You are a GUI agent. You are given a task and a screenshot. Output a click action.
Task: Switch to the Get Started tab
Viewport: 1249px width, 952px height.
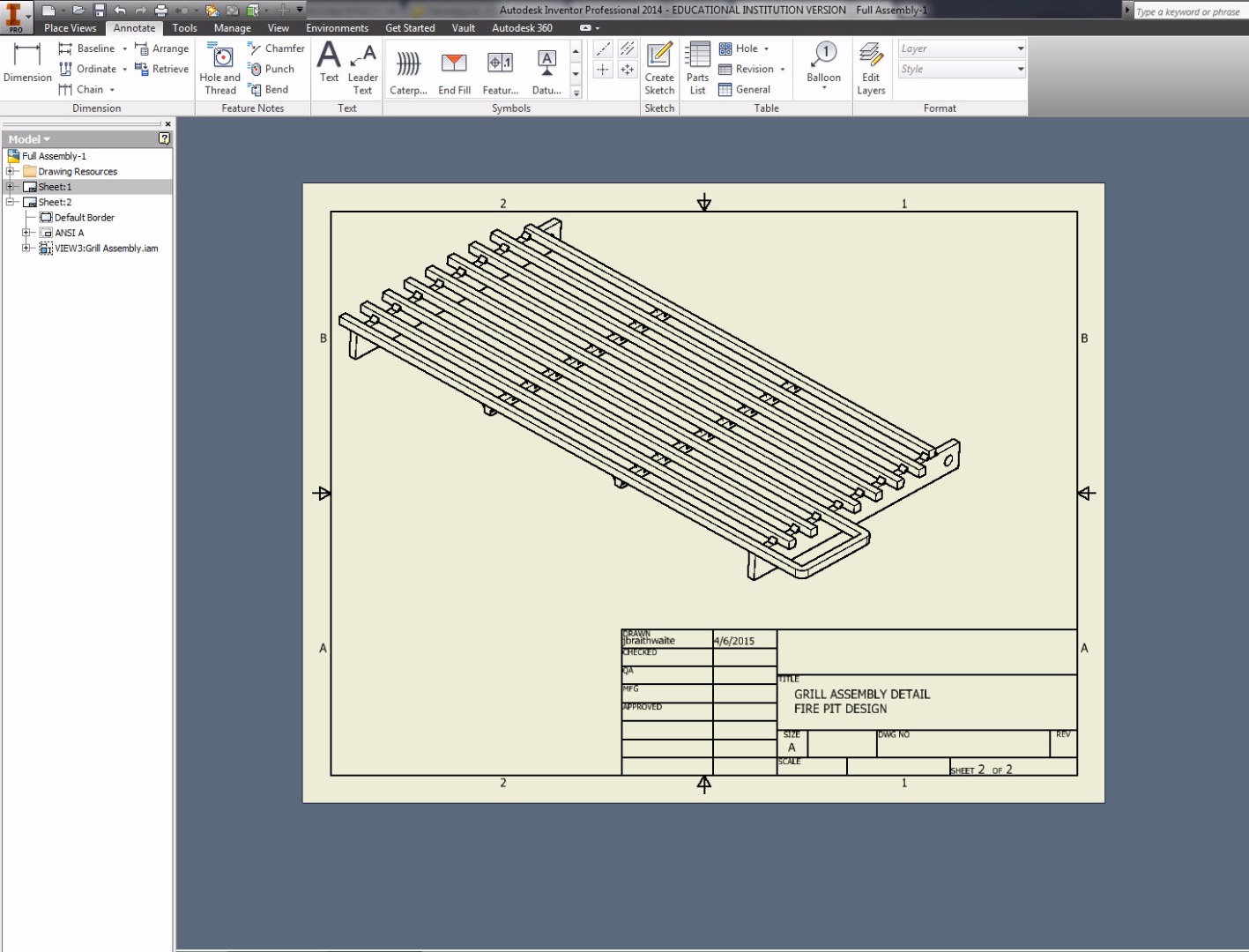tap(410, 28)
